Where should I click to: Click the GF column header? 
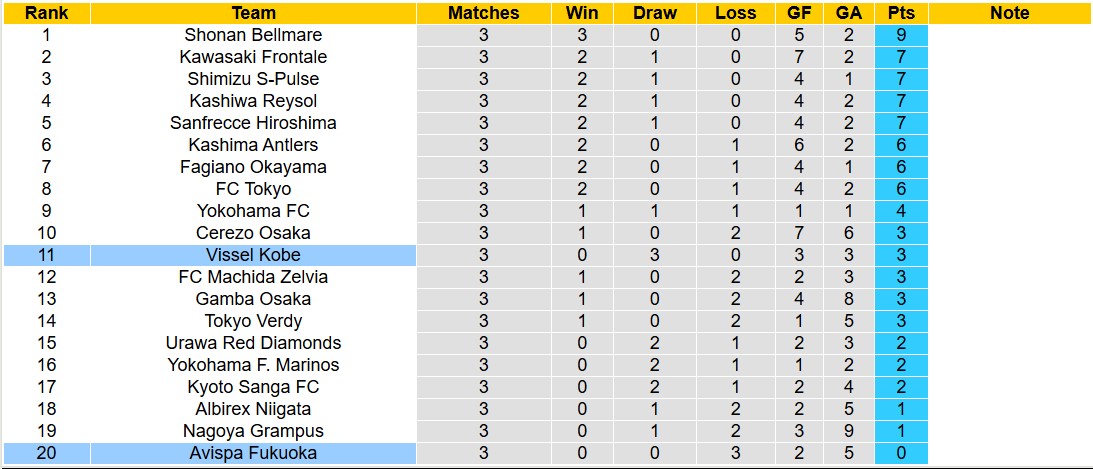coord(799,13)
